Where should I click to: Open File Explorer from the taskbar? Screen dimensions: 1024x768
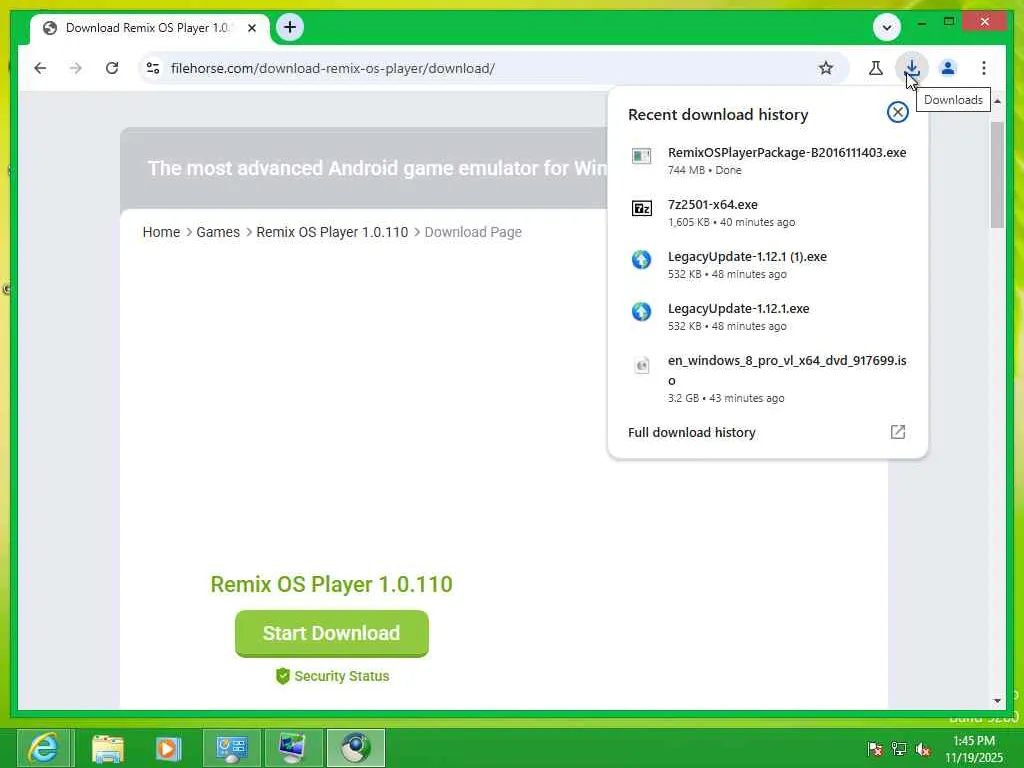pyautogui.click(x=108, y=748)
